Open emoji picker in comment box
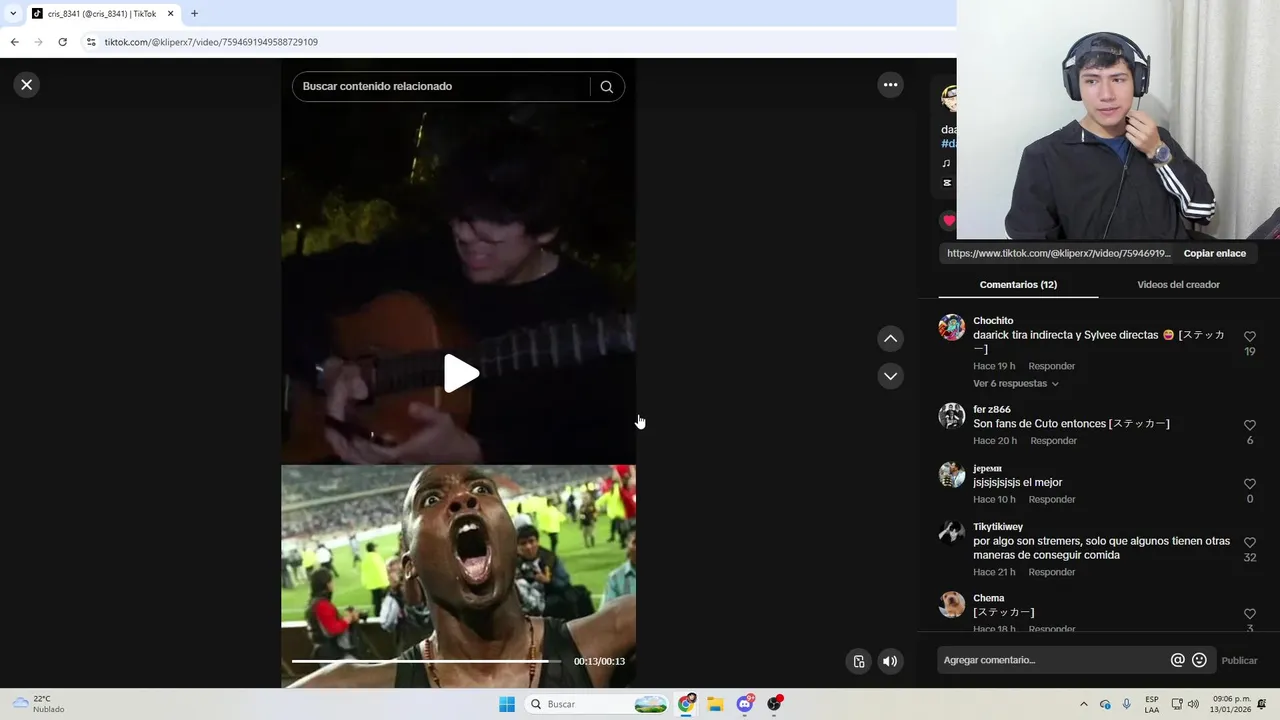The height and width of the screenshot is (720, 1280). [x=1199, y=660]
